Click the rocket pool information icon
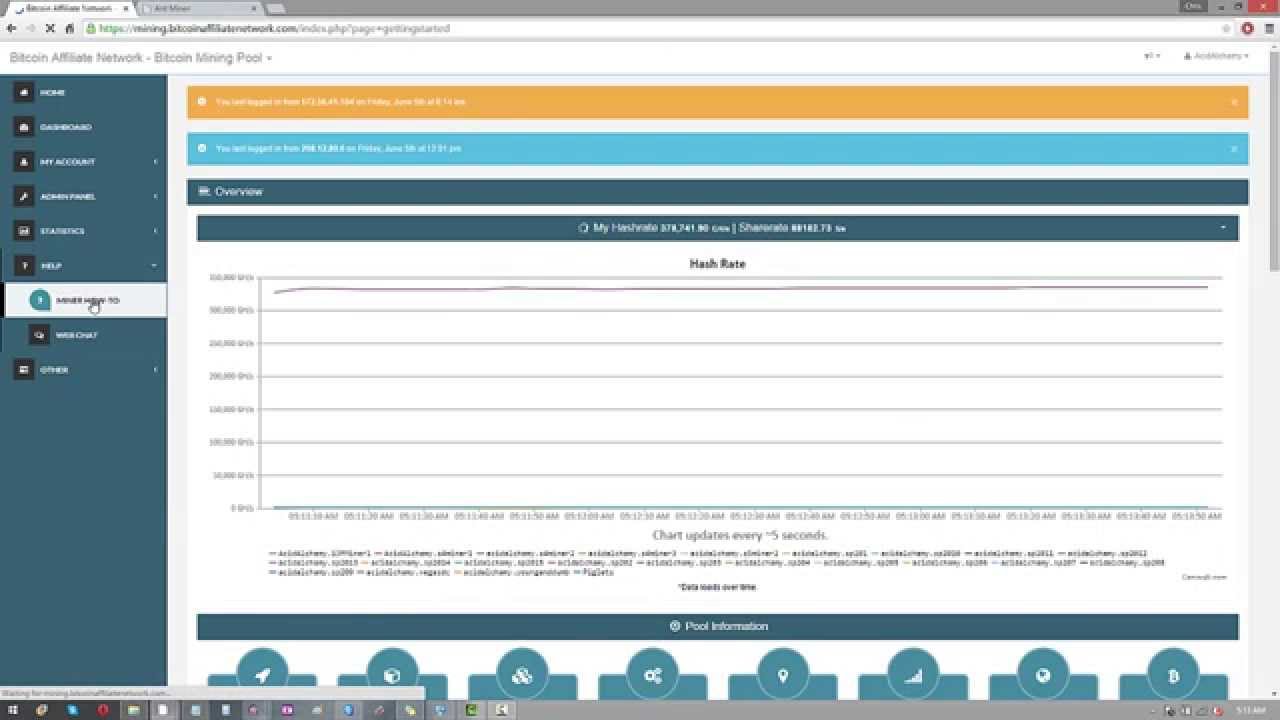1280x720 pixels. 262,675
